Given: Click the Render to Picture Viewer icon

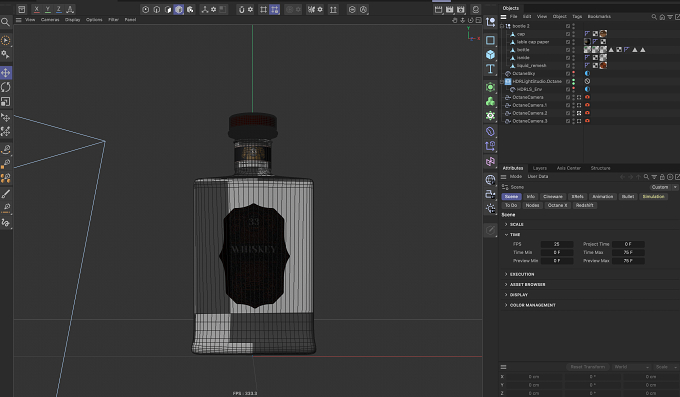Looking at the screenshot, I should (449, 9).
